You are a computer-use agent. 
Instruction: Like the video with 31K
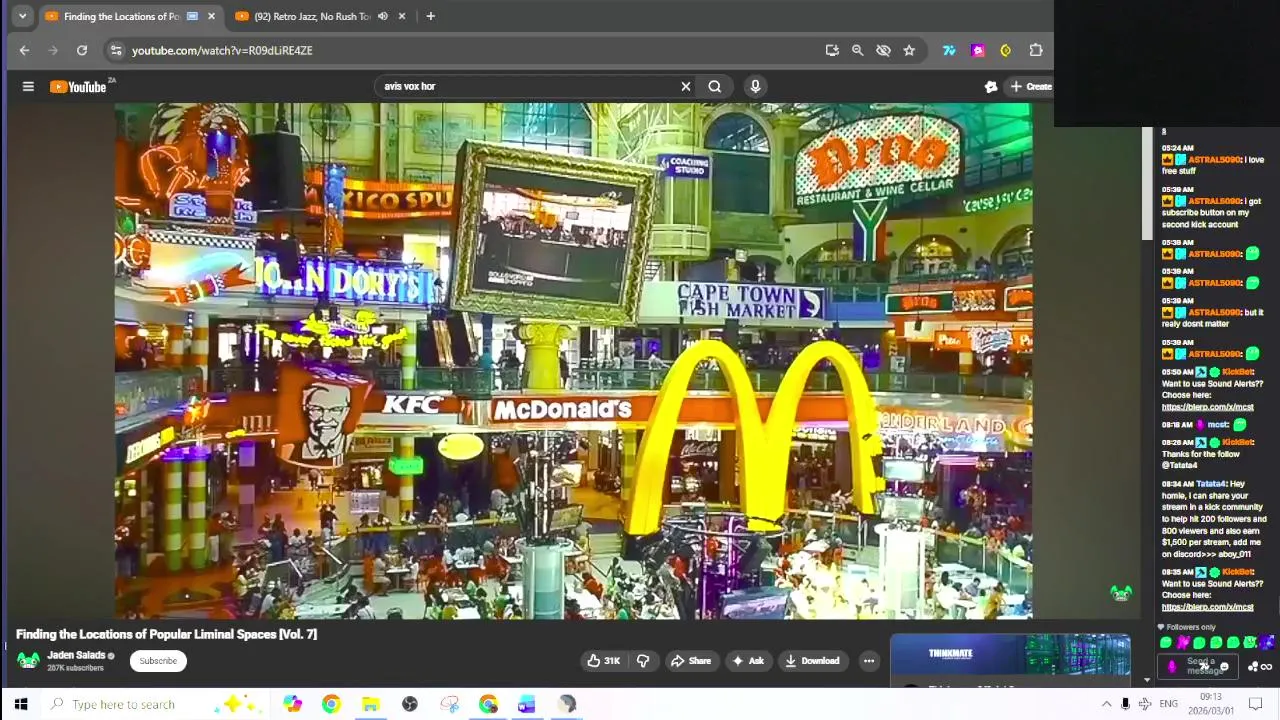(x=603, y=660)
